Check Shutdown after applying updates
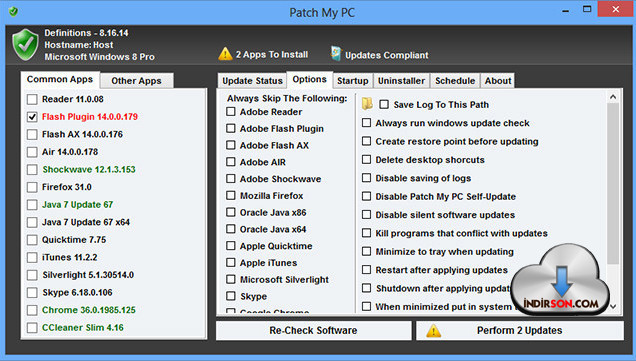This screenshot has height=361, width=636. 366,288
